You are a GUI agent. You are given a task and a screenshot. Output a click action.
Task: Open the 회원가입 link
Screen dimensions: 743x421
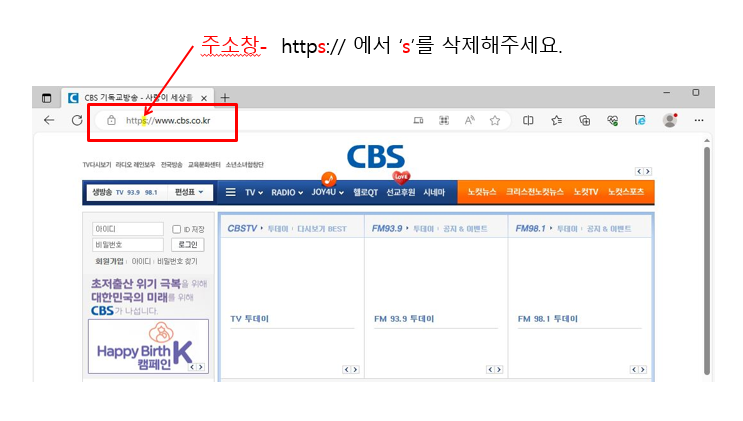(109, 261)
